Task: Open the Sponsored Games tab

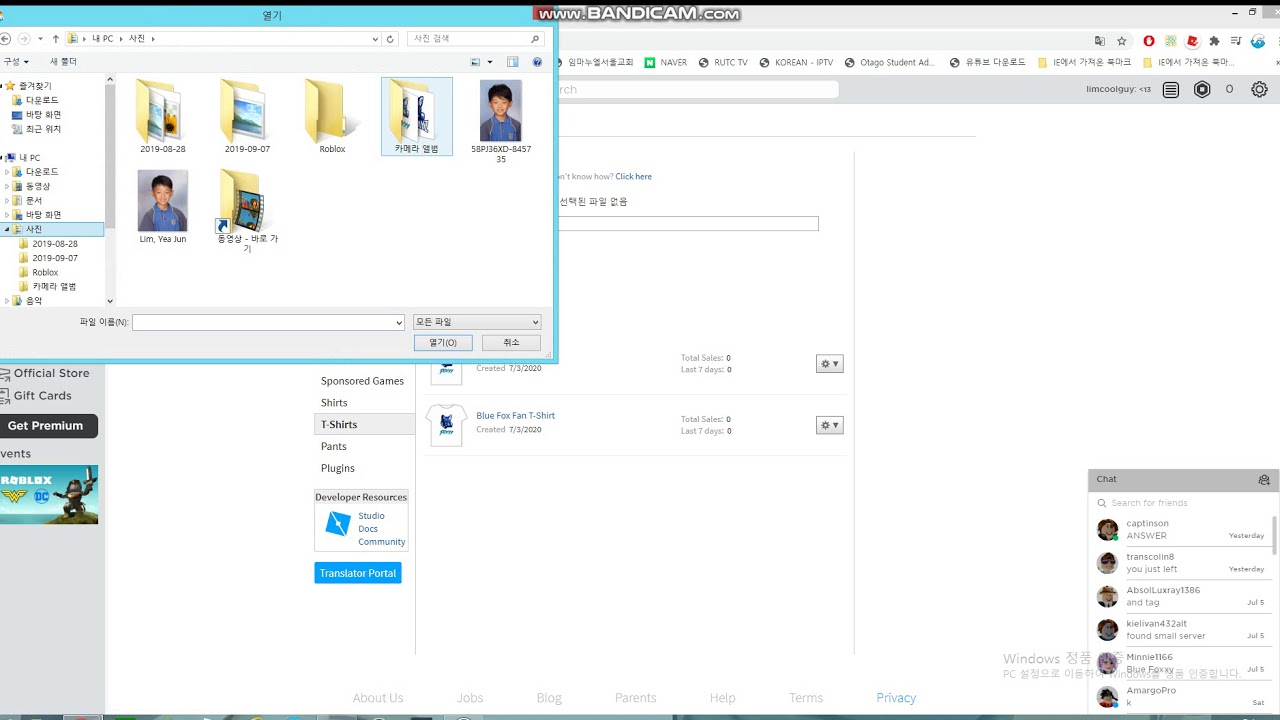Action: point(364,381)
